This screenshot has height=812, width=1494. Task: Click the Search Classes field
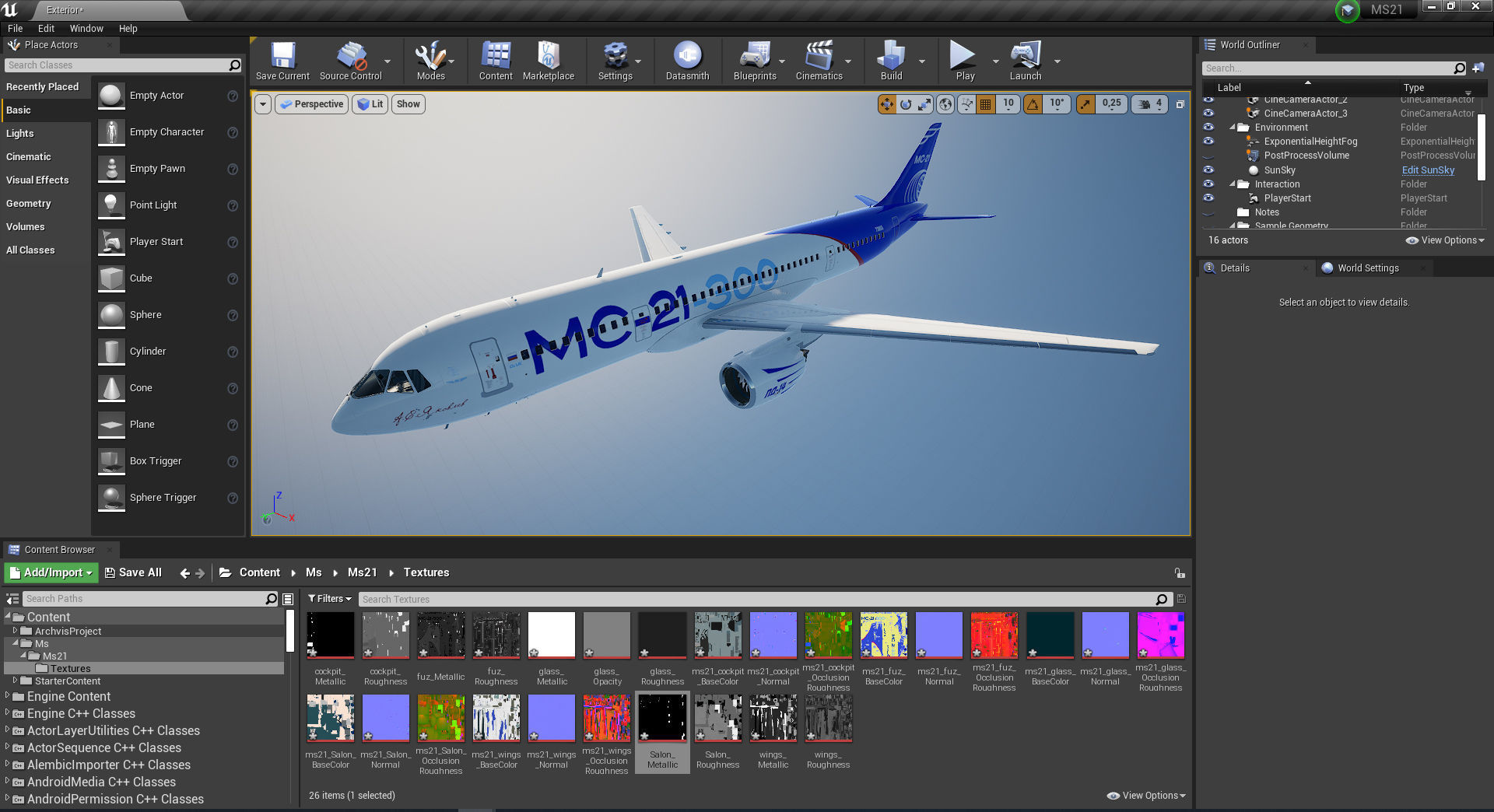(x=123, y=65)
